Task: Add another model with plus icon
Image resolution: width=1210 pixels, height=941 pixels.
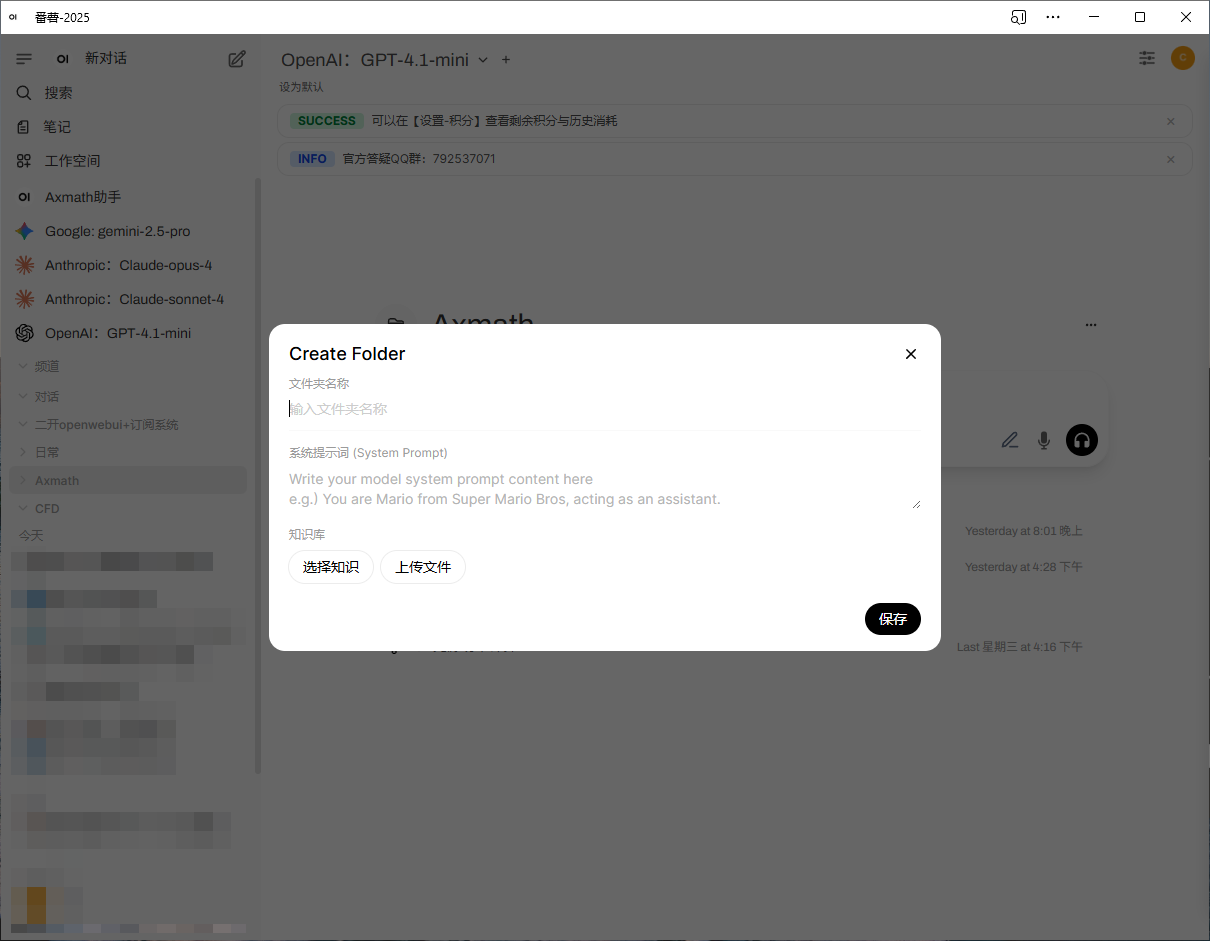Action: [506, 60]
